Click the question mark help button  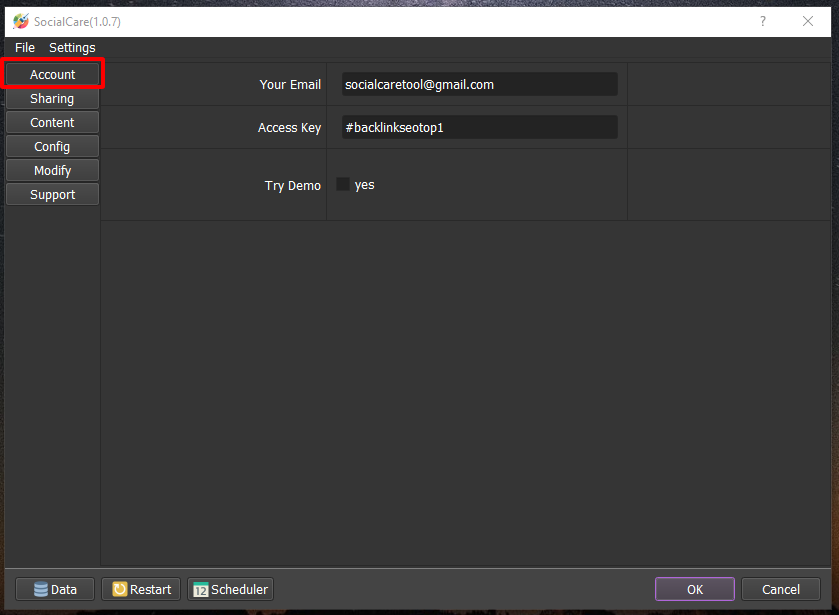[x=763, y=21]
